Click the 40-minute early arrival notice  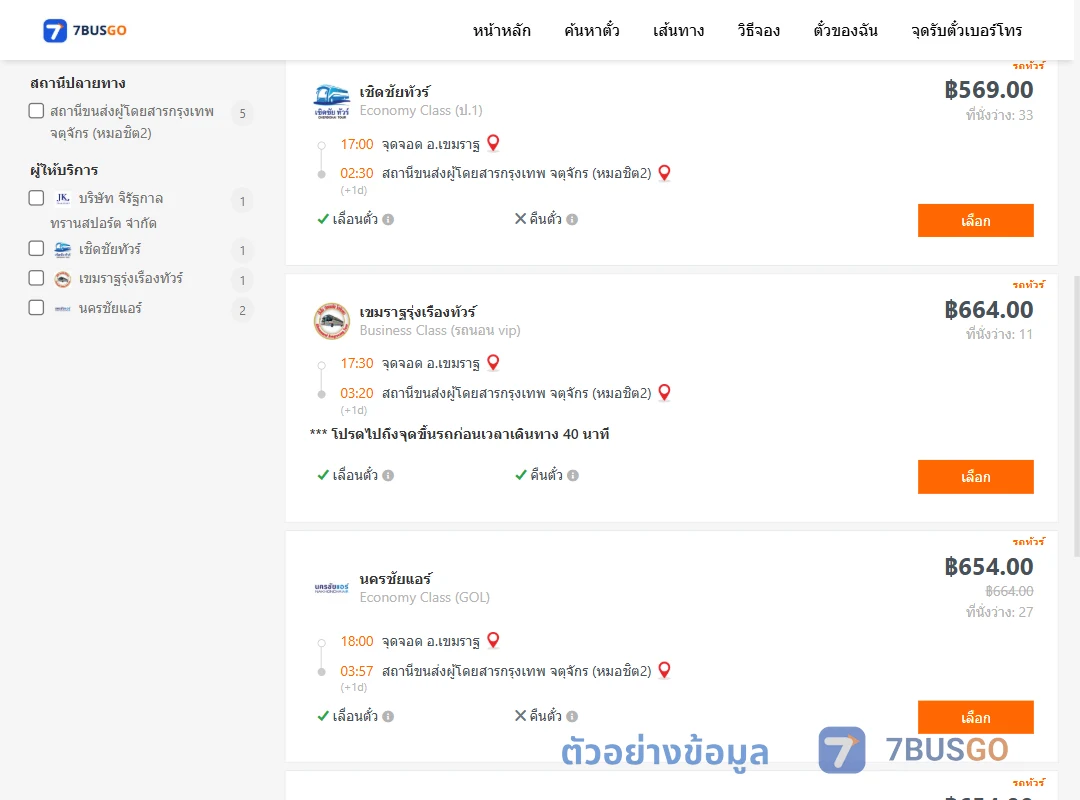pyautogui.click(x=459, y=434)
